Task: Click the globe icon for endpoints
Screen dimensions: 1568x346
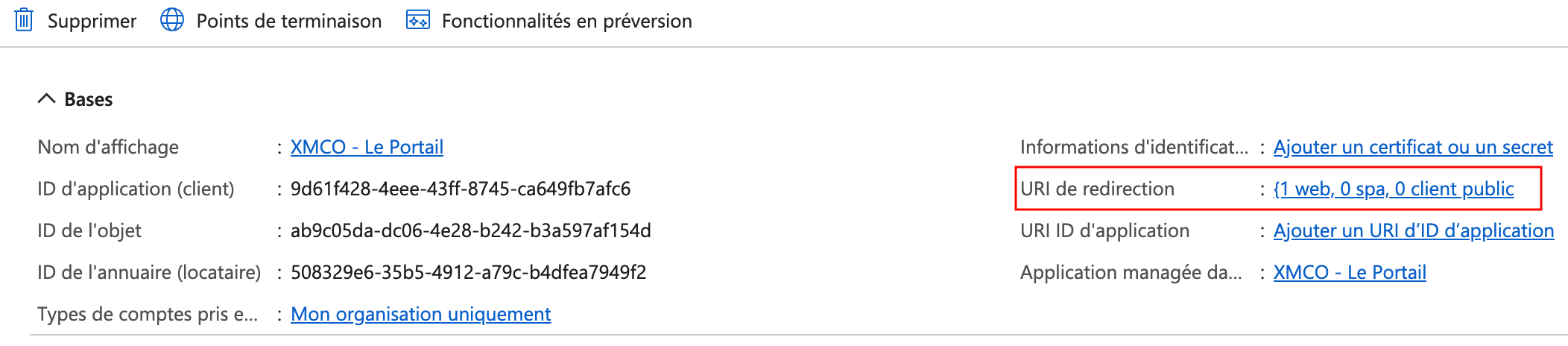Action: 172,20
